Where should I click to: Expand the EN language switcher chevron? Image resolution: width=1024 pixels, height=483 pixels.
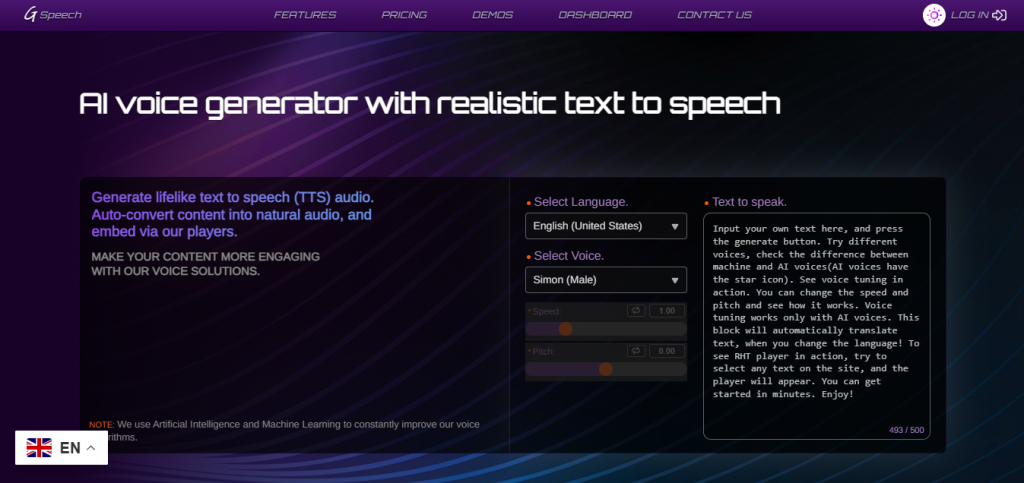click(91, 448)
